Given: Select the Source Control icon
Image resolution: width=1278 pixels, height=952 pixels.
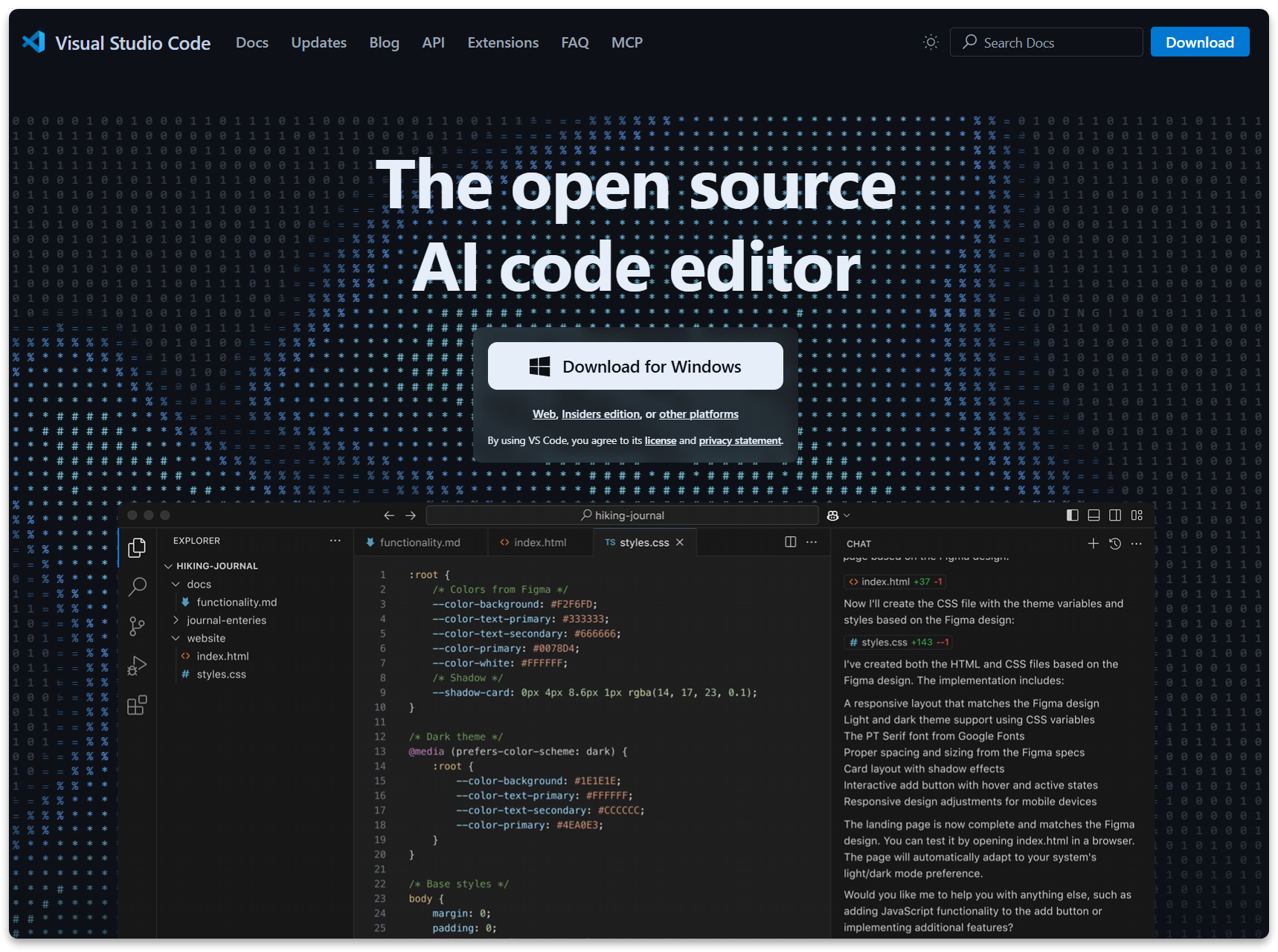Looking at the screenshot, I should pos(137,626).
